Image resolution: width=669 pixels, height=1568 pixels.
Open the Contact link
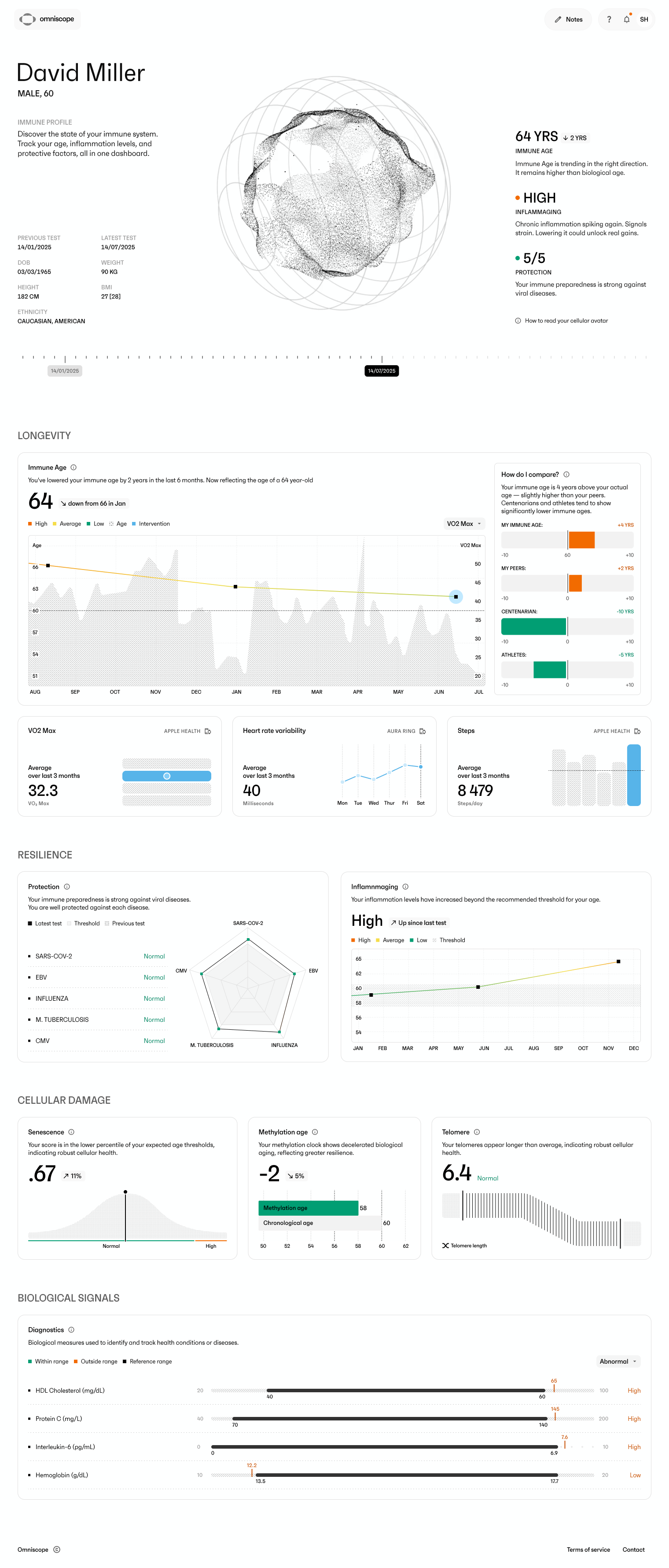(634, 1550)
